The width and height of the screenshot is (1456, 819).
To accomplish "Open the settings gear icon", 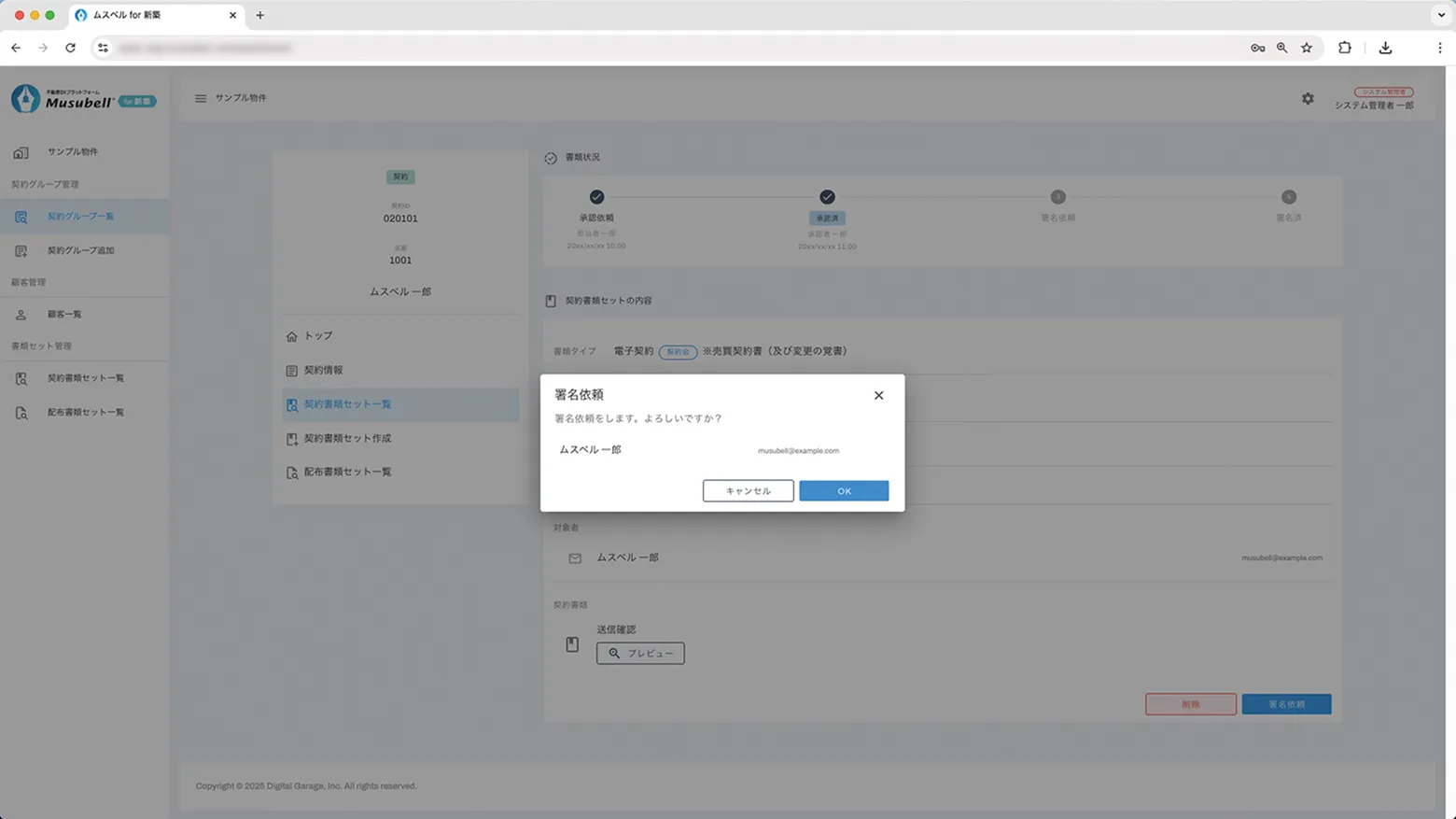I will coord(1308,99).
